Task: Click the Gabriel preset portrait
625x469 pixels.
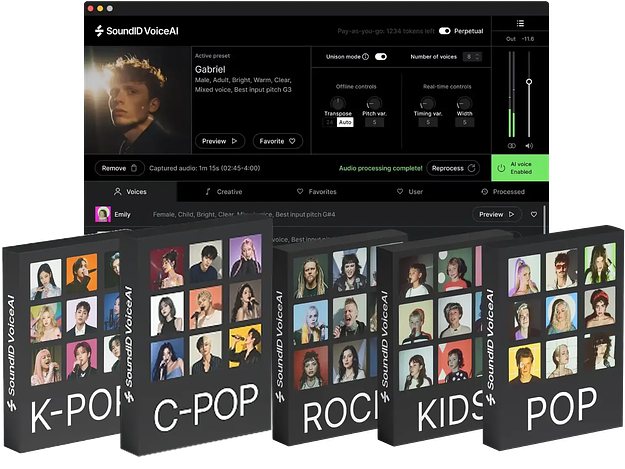Action: (138, 100)
